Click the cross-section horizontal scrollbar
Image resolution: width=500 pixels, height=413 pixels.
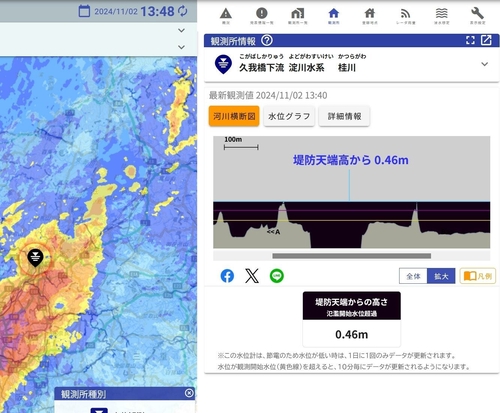352,256
